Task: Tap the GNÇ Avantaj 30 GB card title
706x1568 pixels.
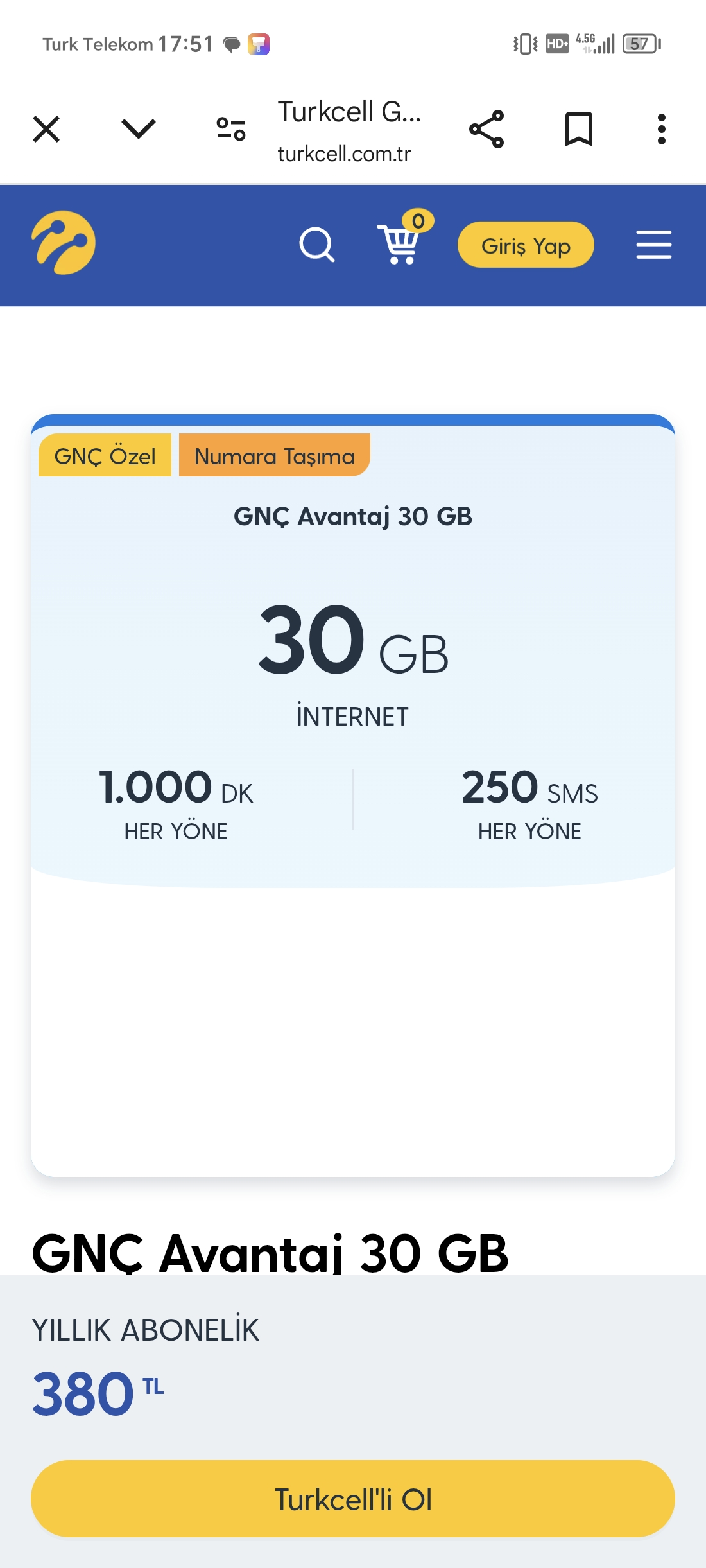Action: coord(353,516)
